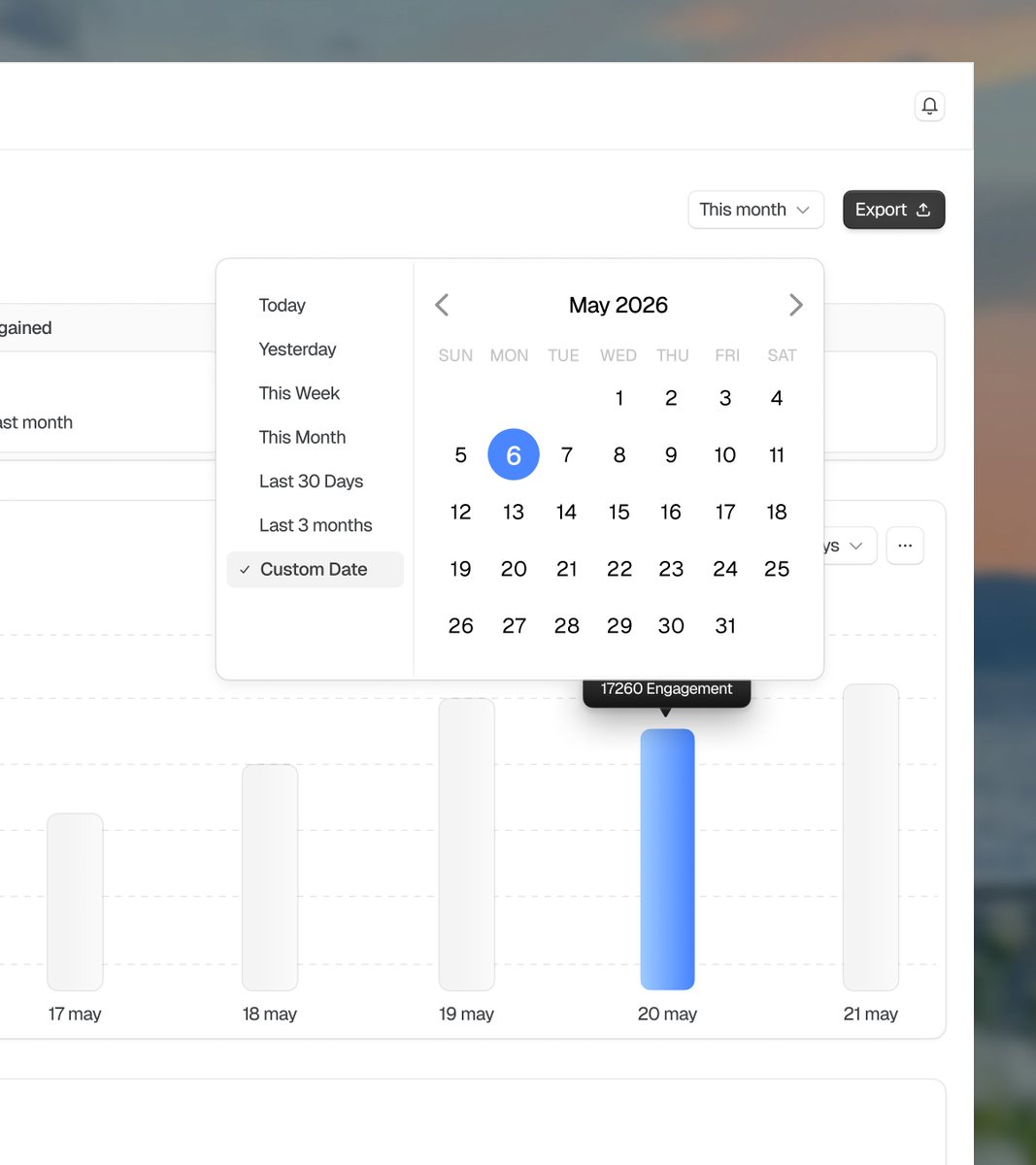1036x1165 pixels.
Task: Click the May 2026 month heading
Action: pyautogui.click(x=618, y=305)
